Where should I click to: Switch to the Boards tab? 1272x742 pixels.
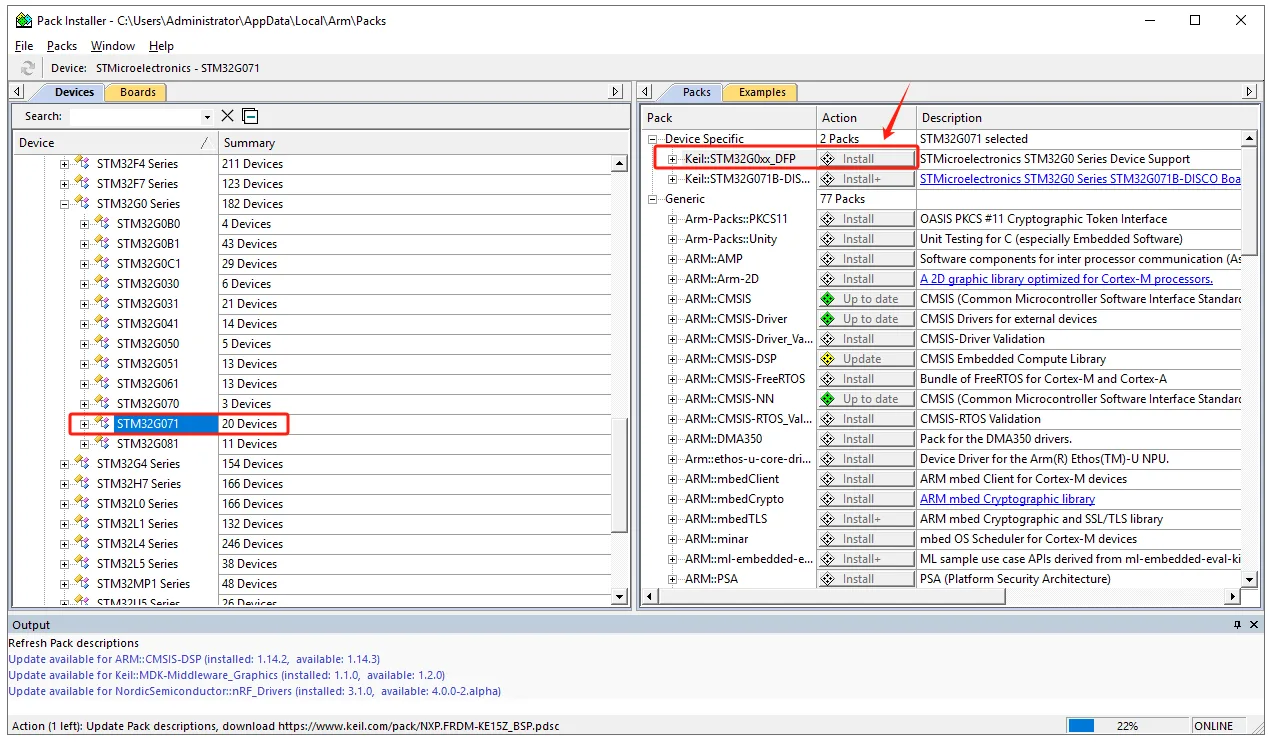pyautogui.click(x=137, y=92)
